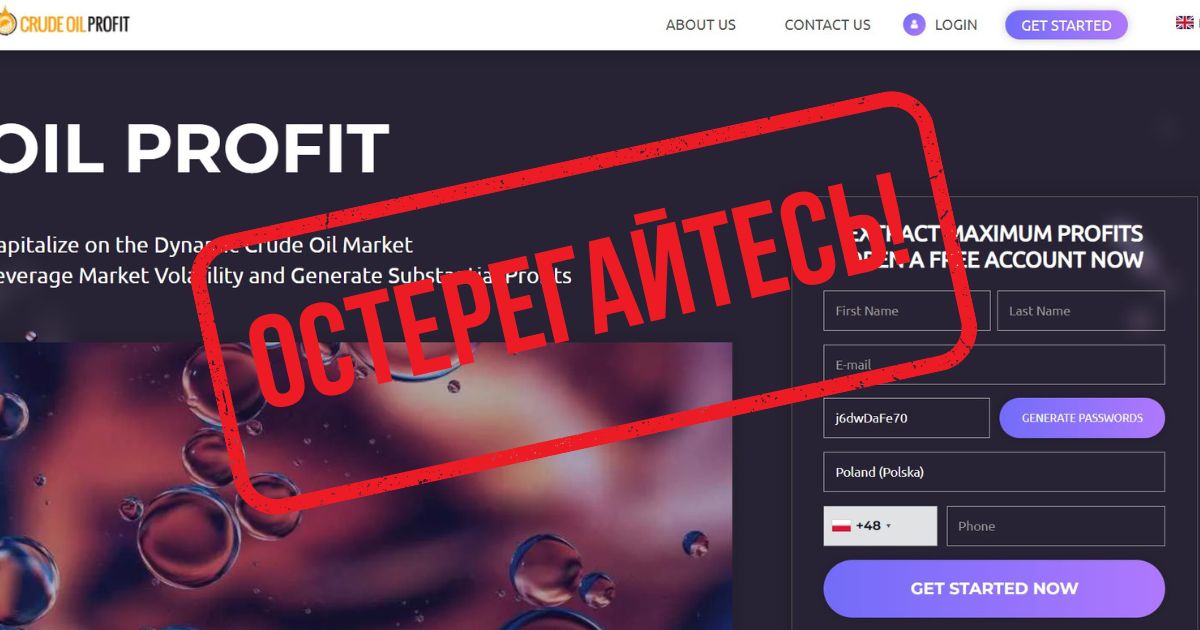This screenshot has width=1200, height=630.
Task: Click the Login link
Action: point(956,25)
